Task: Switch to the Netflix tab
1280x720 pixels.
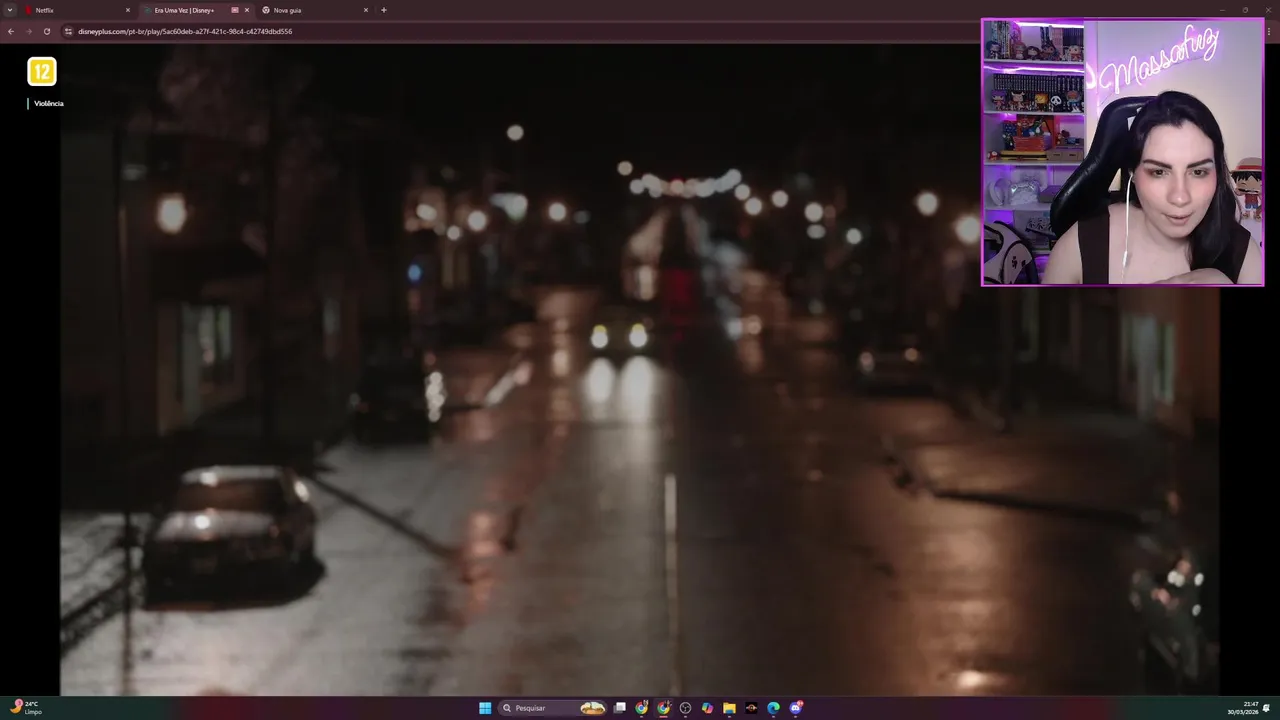Action: [78, 10]
